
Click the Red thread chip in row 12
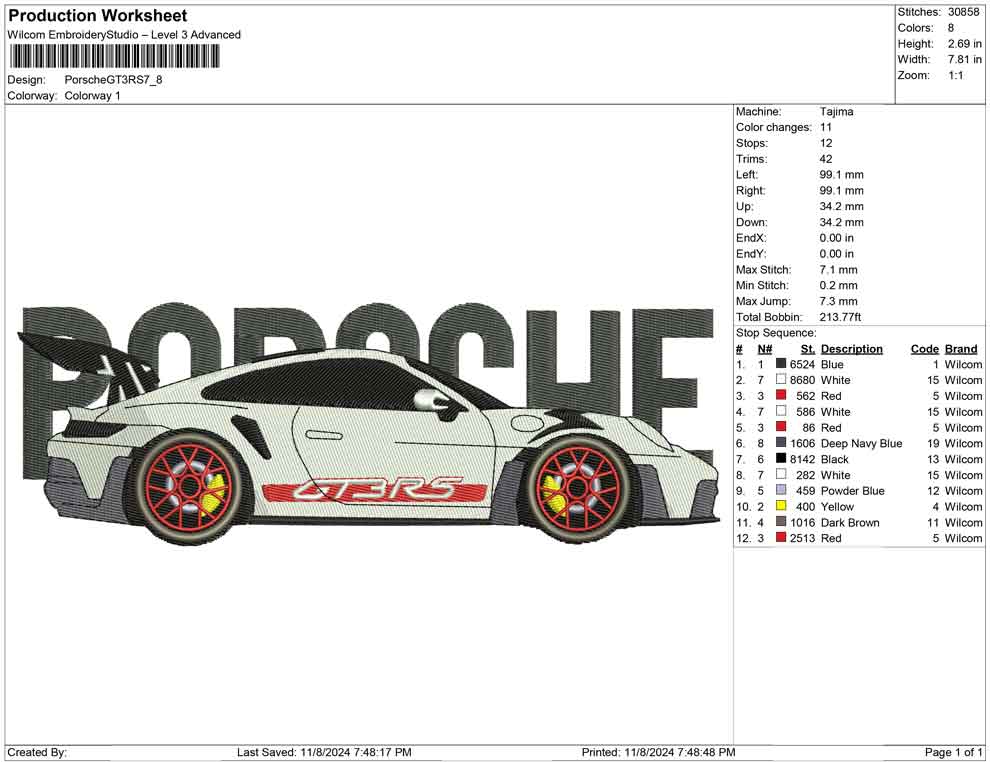780,538
